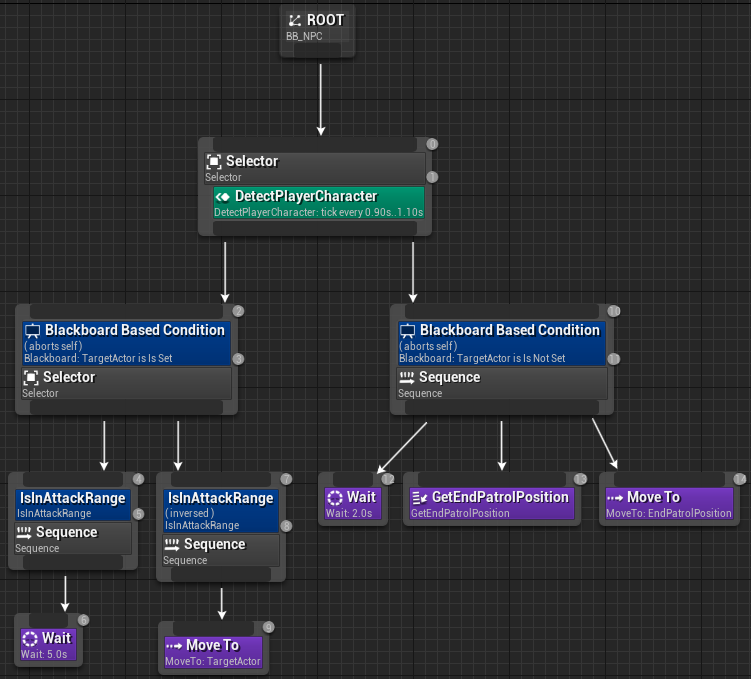Screen dimensions: 751x679
Task: Select the Sequence icon under inversed IsInAttackRange
Action: click(172, 544)
